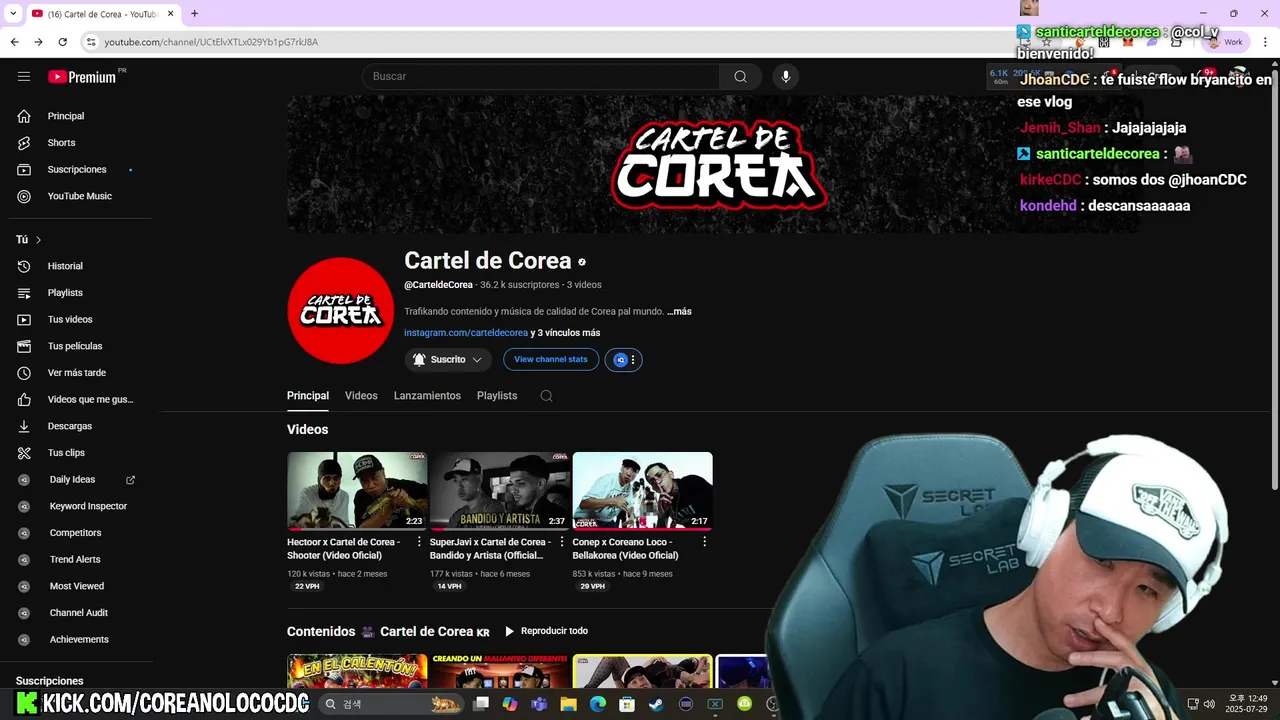Click the search magnifier button
The height and width of the screenshot is (720, 1280).
point(740,77)
